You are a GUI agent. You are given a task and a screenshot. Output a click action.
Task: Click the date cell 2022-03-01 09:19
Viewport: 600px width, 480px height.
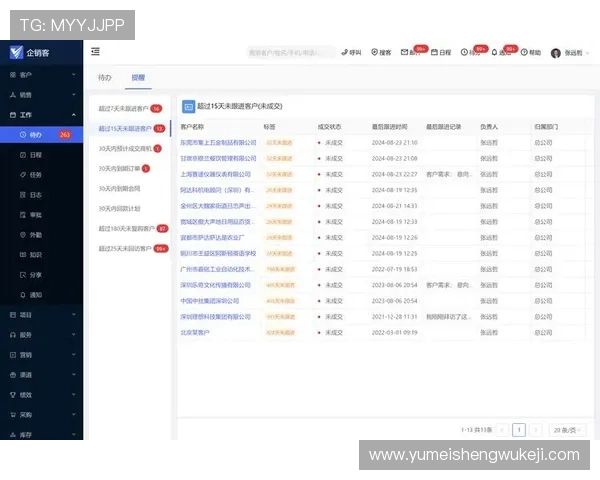395,332
